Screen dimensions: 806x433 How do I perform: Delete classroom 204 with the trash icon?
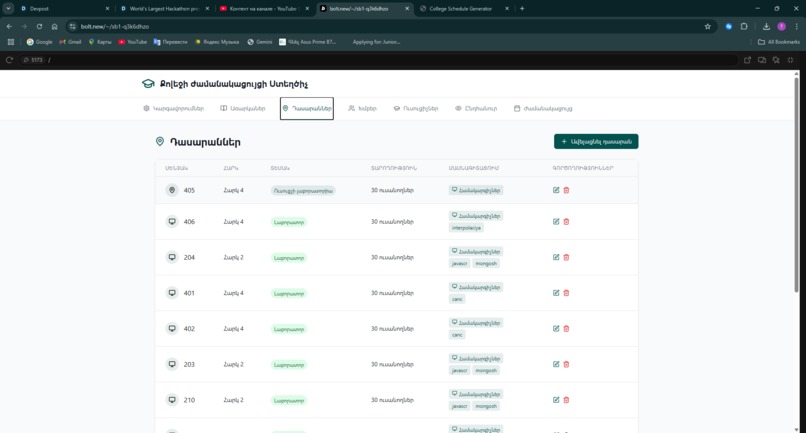tap(566, 257)
